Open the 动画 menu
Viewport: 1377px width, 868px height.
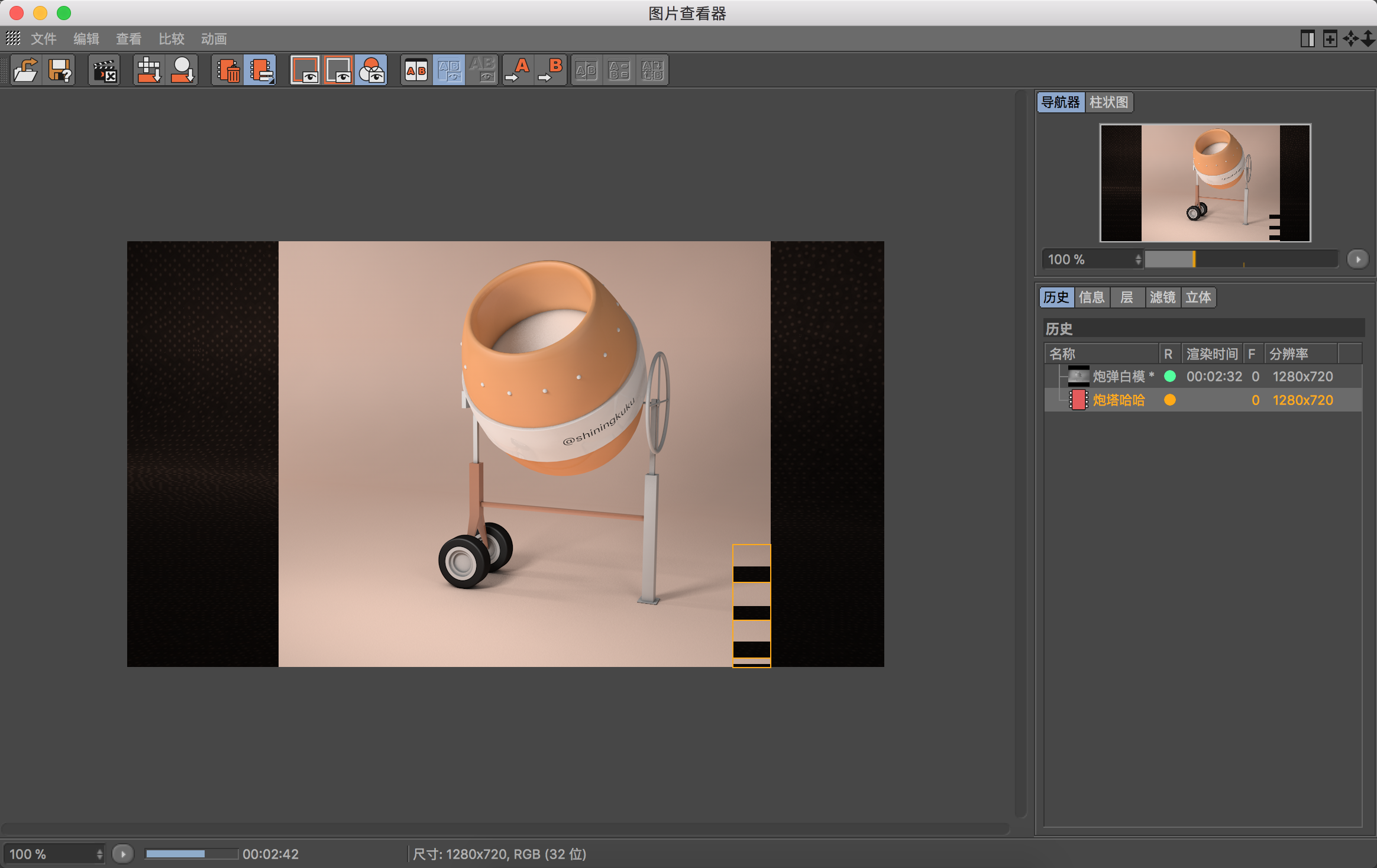(214, 39)
